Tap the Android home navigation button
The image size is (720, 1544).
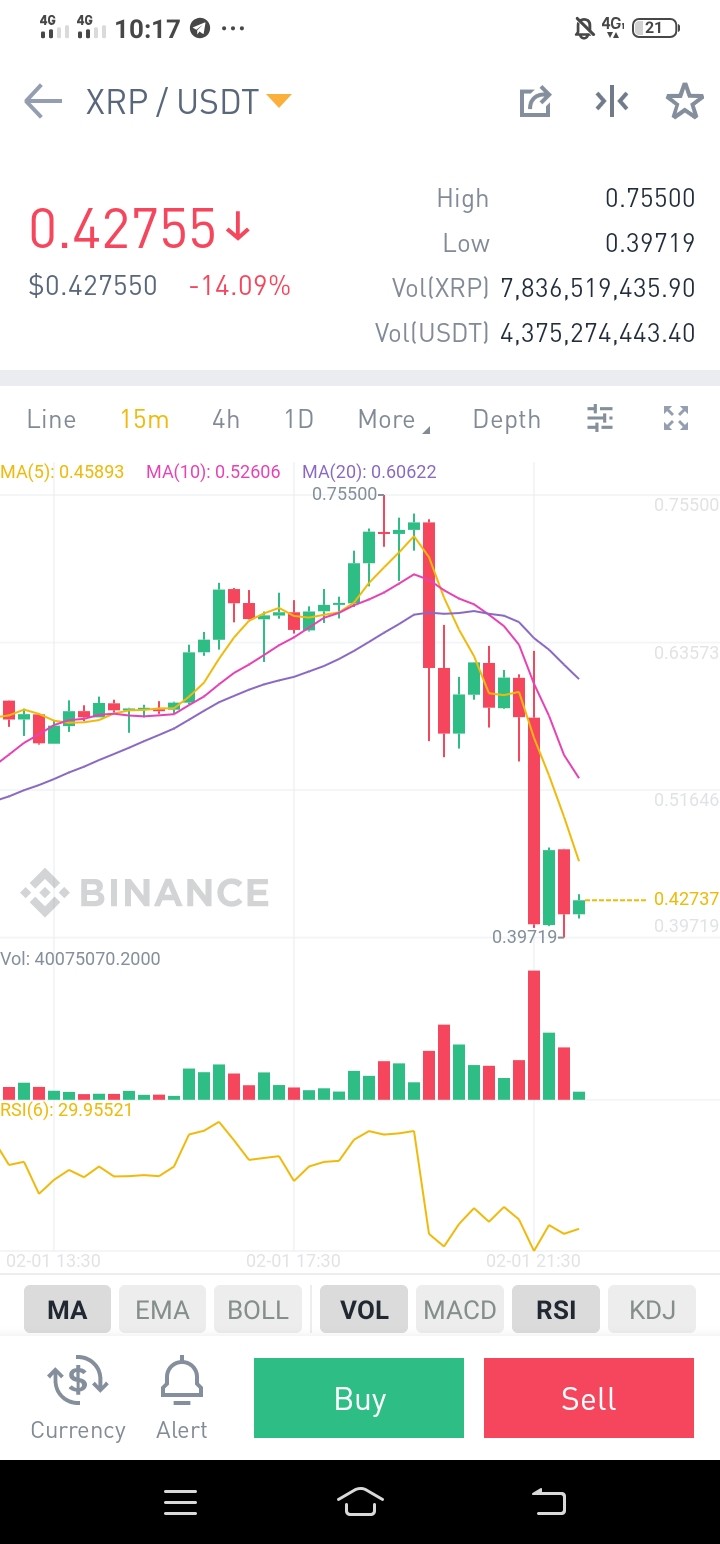(x=361, y=1501)
